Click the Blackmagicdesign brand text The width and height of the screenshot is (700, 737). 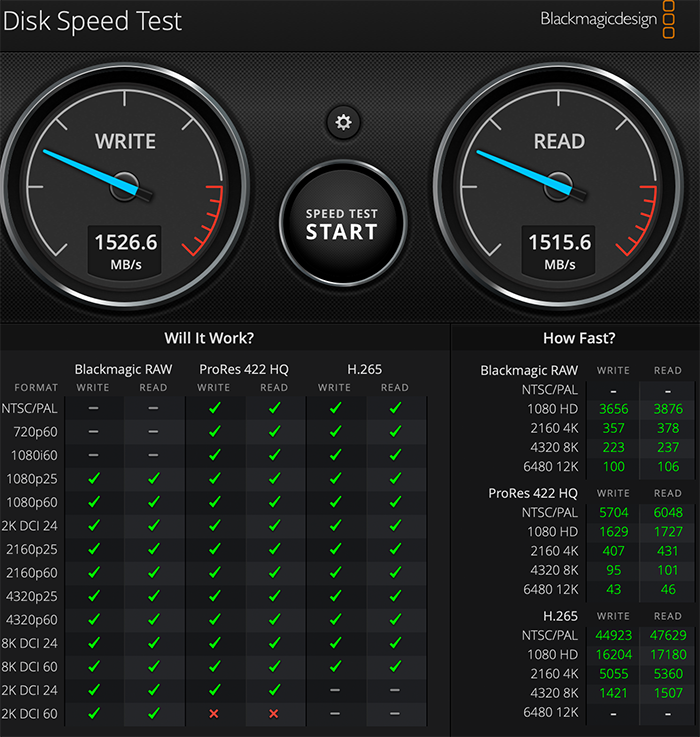coord(598,19)
